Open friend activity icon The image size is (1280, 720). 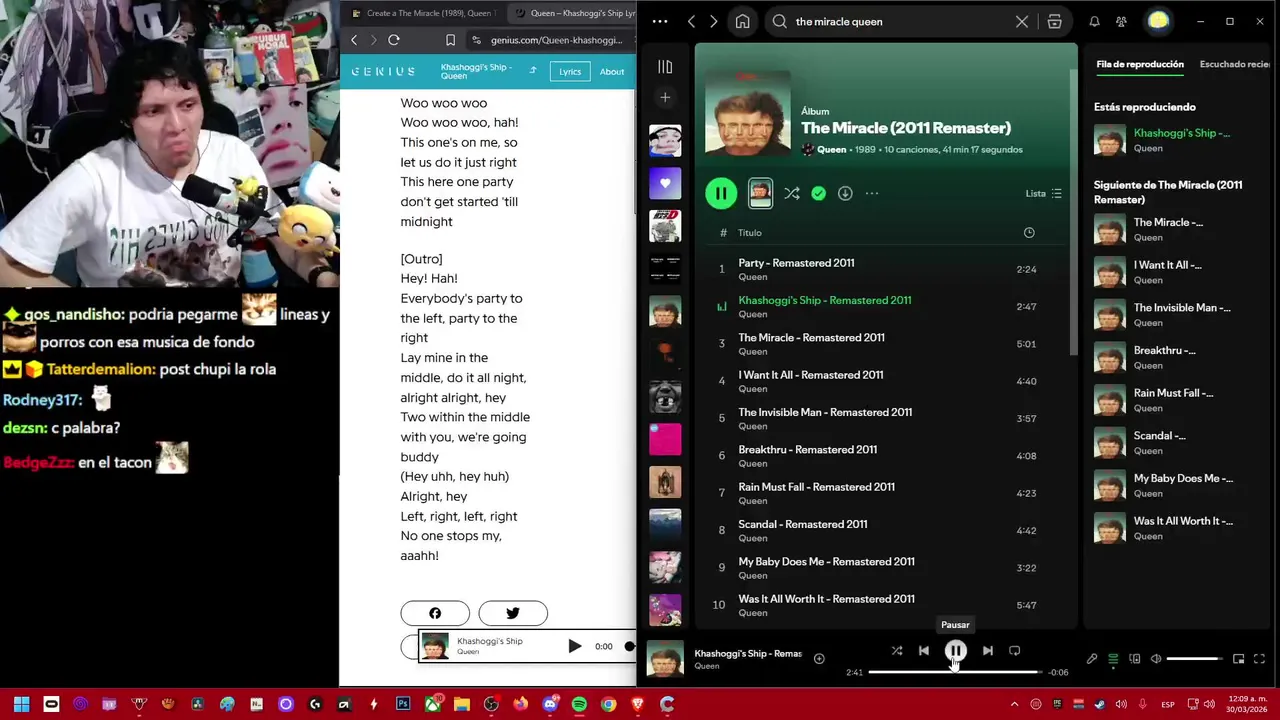click(x=1121, y=21)
